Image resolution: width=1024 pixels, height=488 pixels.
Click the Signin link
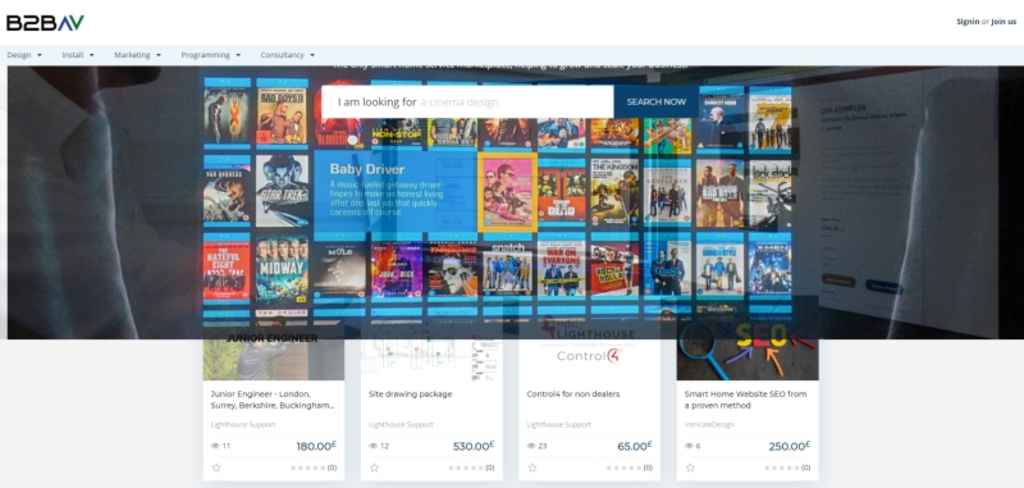coord(968,22)
